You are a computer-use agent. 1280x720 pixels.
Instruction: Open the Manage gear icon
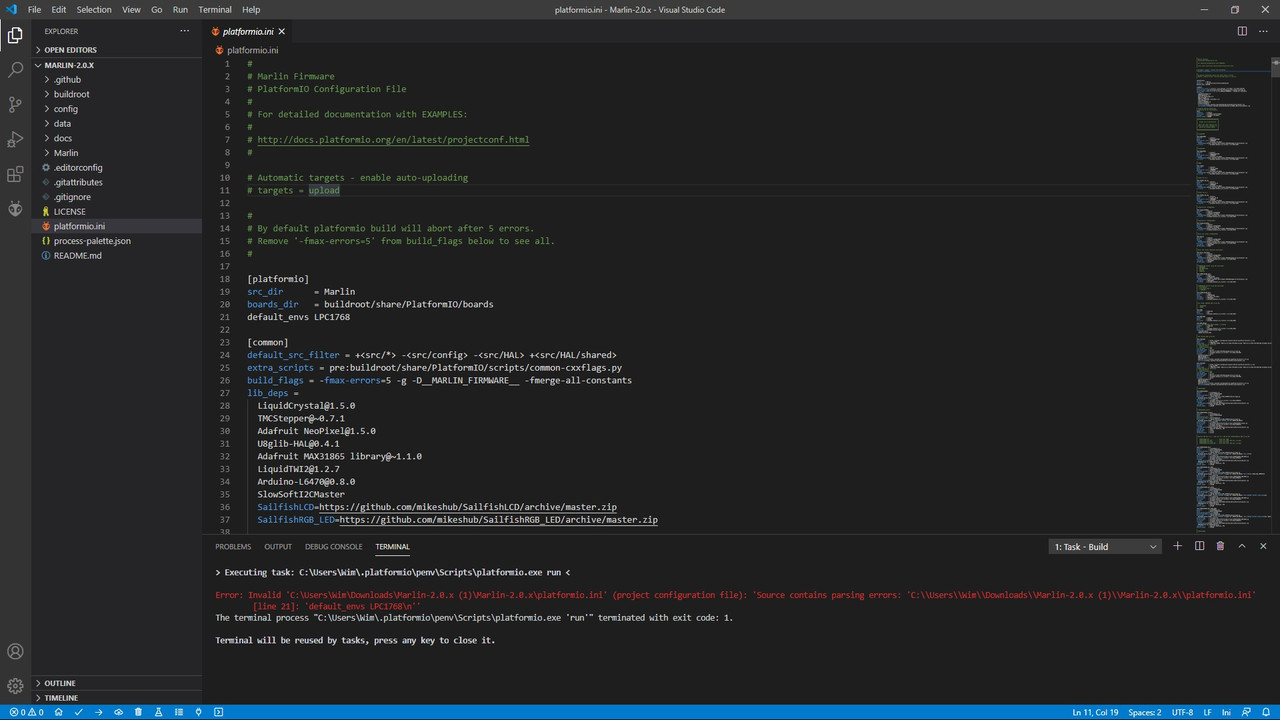click(x=15, y=686)
